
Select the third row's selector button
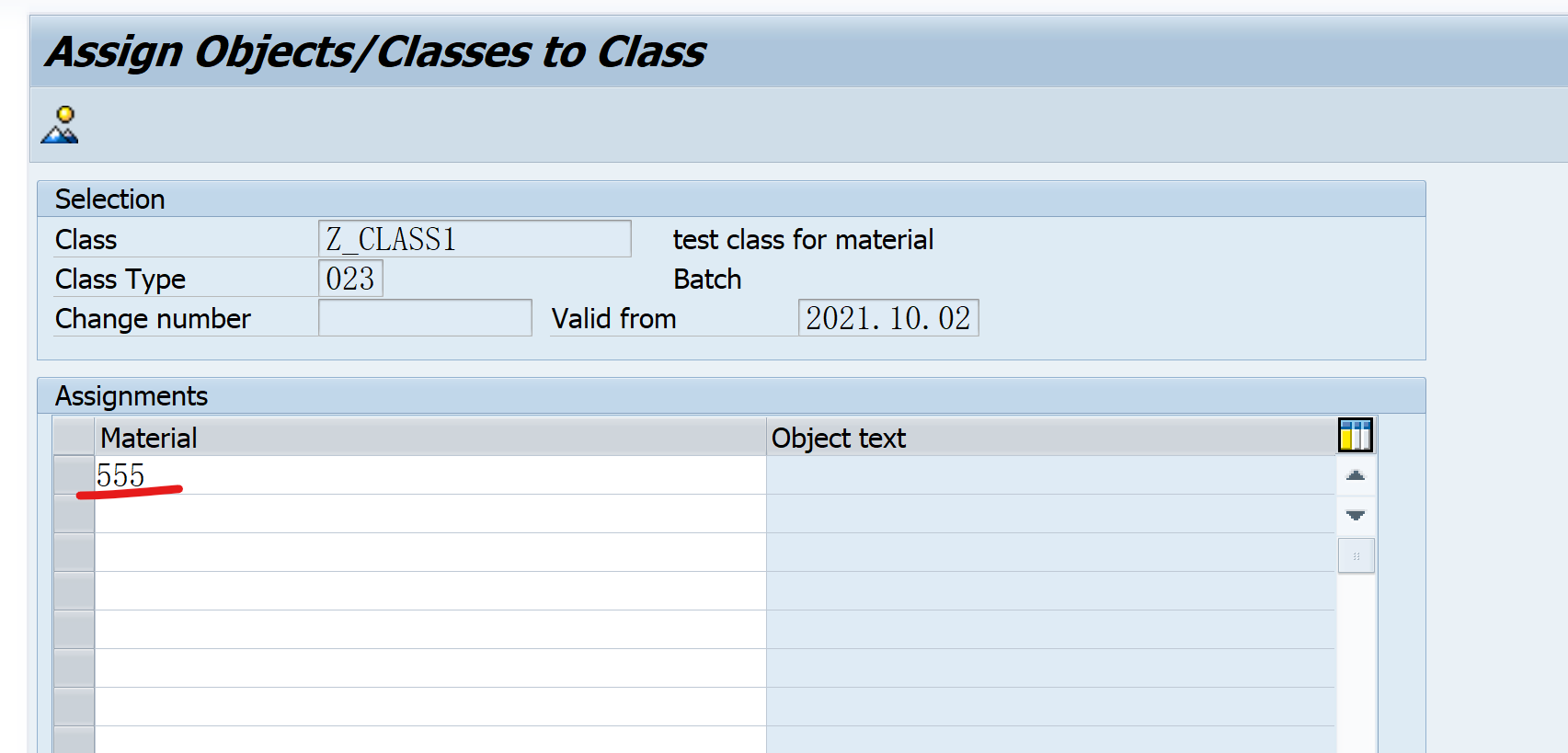(x=74, y=553)
